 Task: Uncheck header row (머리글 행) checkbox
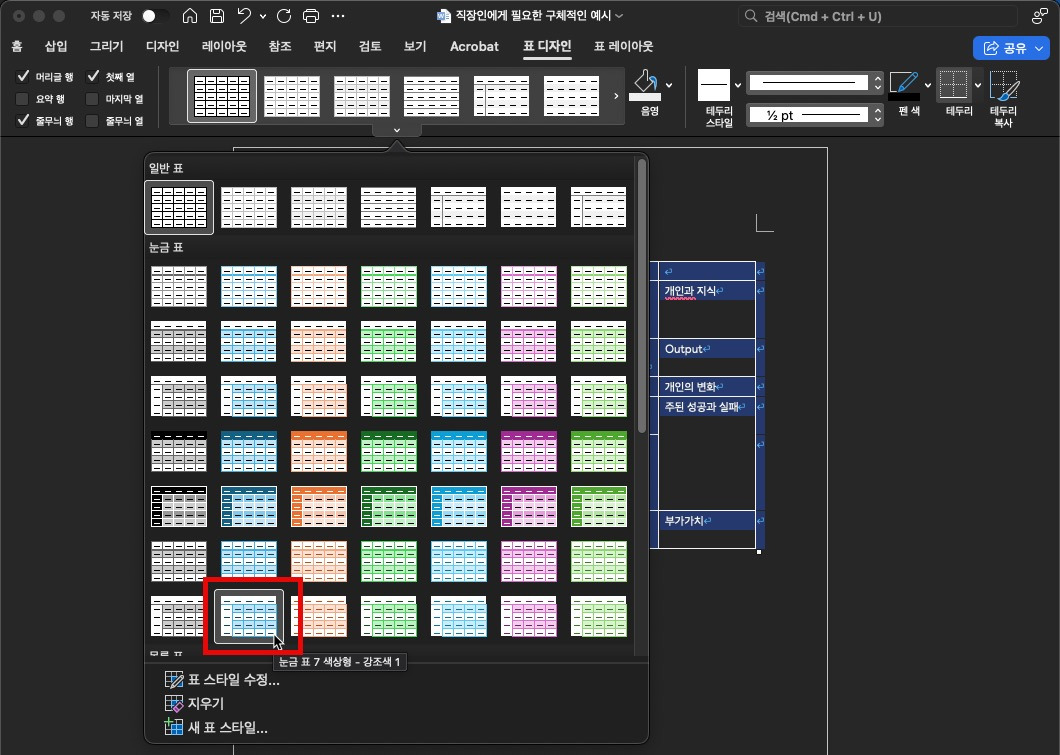[23, 76]
